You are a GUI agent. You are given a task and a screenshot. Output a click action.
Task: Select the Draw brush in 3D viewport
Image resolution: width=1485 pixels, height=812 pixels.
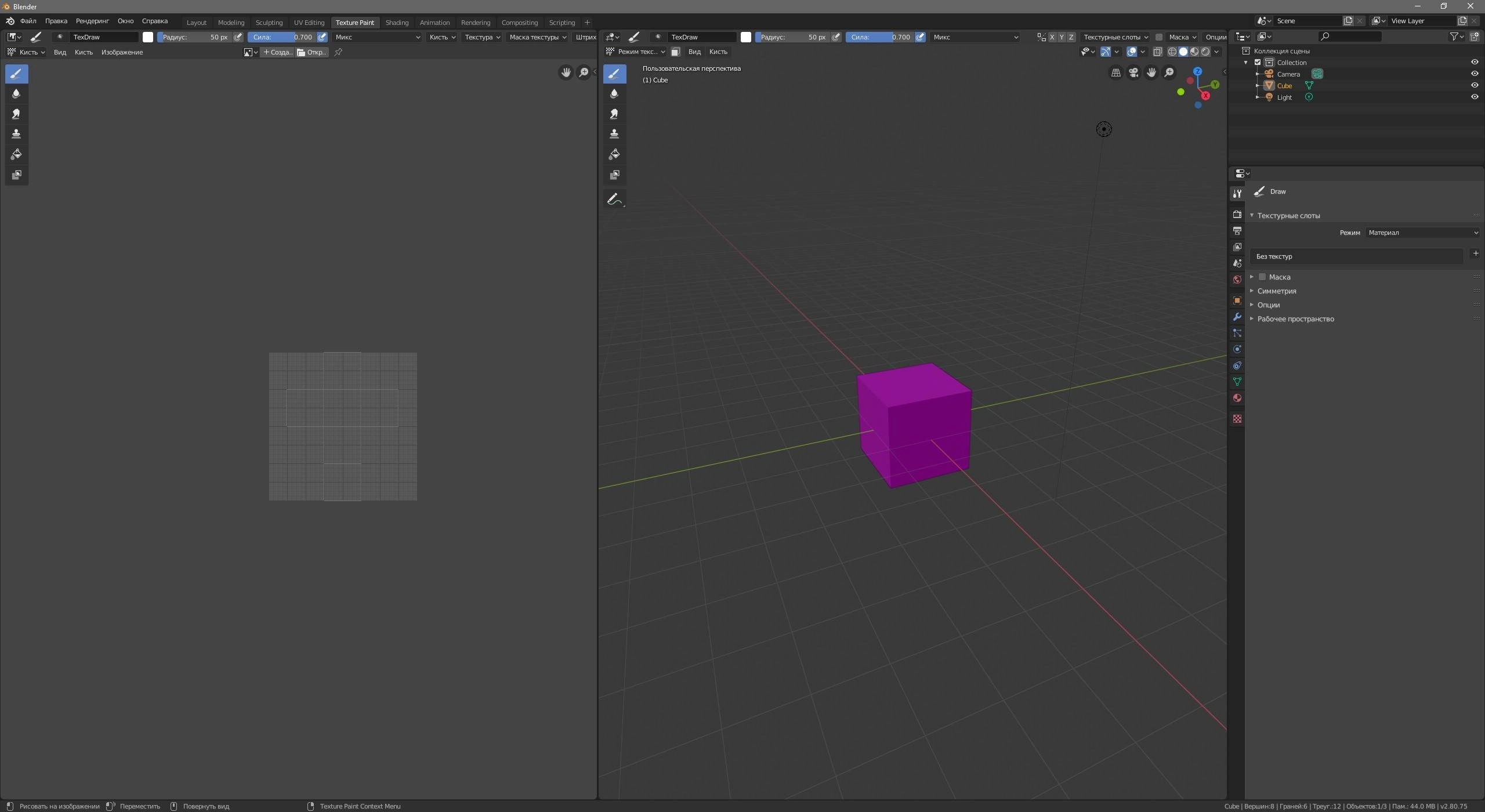614,74
